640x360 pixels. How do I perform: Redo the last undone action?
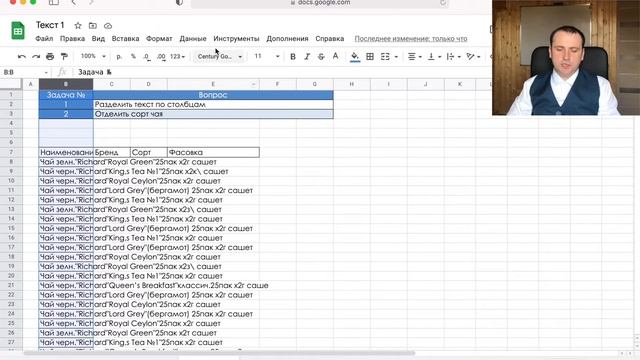point(36,56)
